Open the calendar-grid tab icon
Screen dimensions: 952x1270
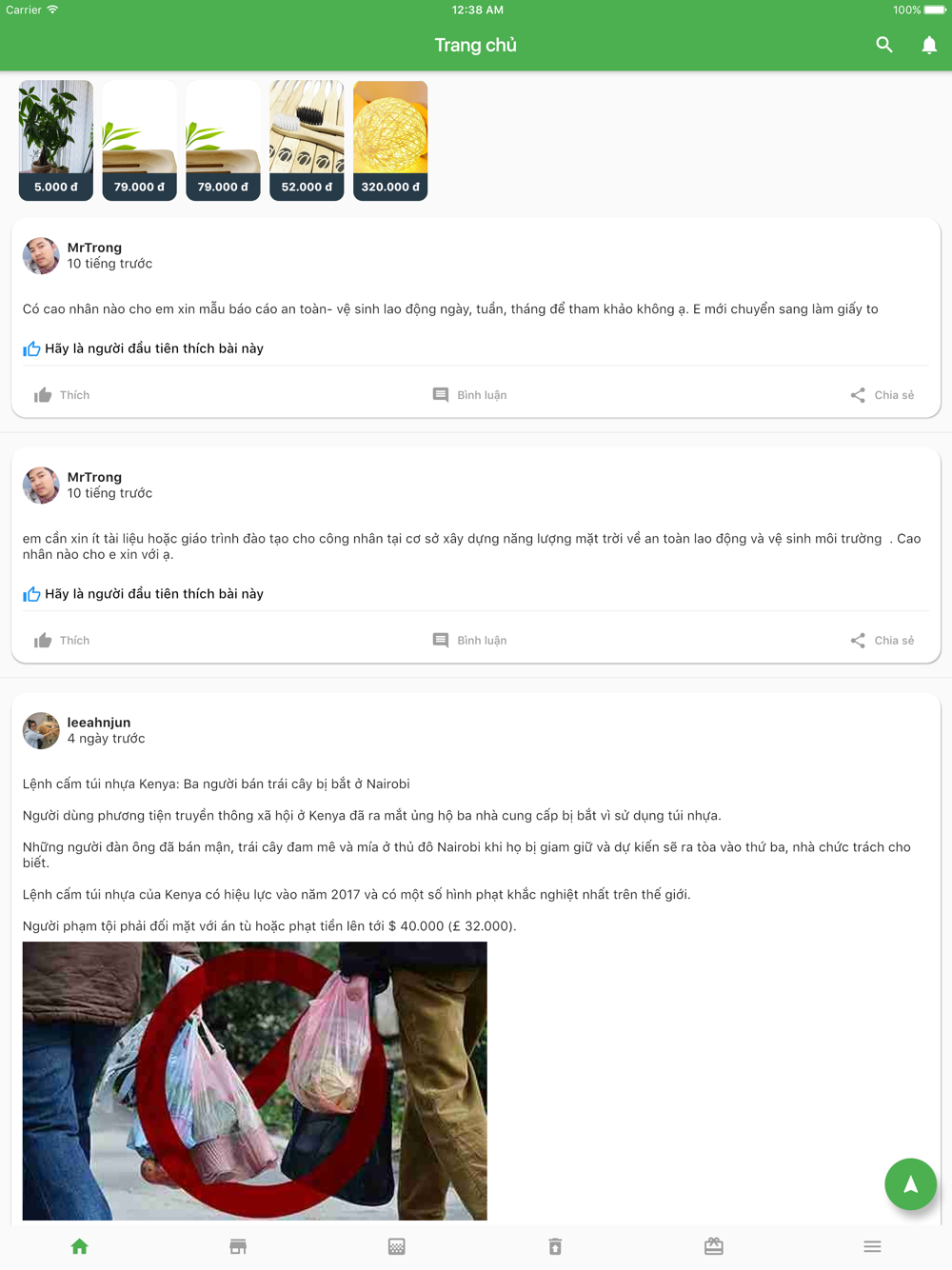tap(397, 1246)
